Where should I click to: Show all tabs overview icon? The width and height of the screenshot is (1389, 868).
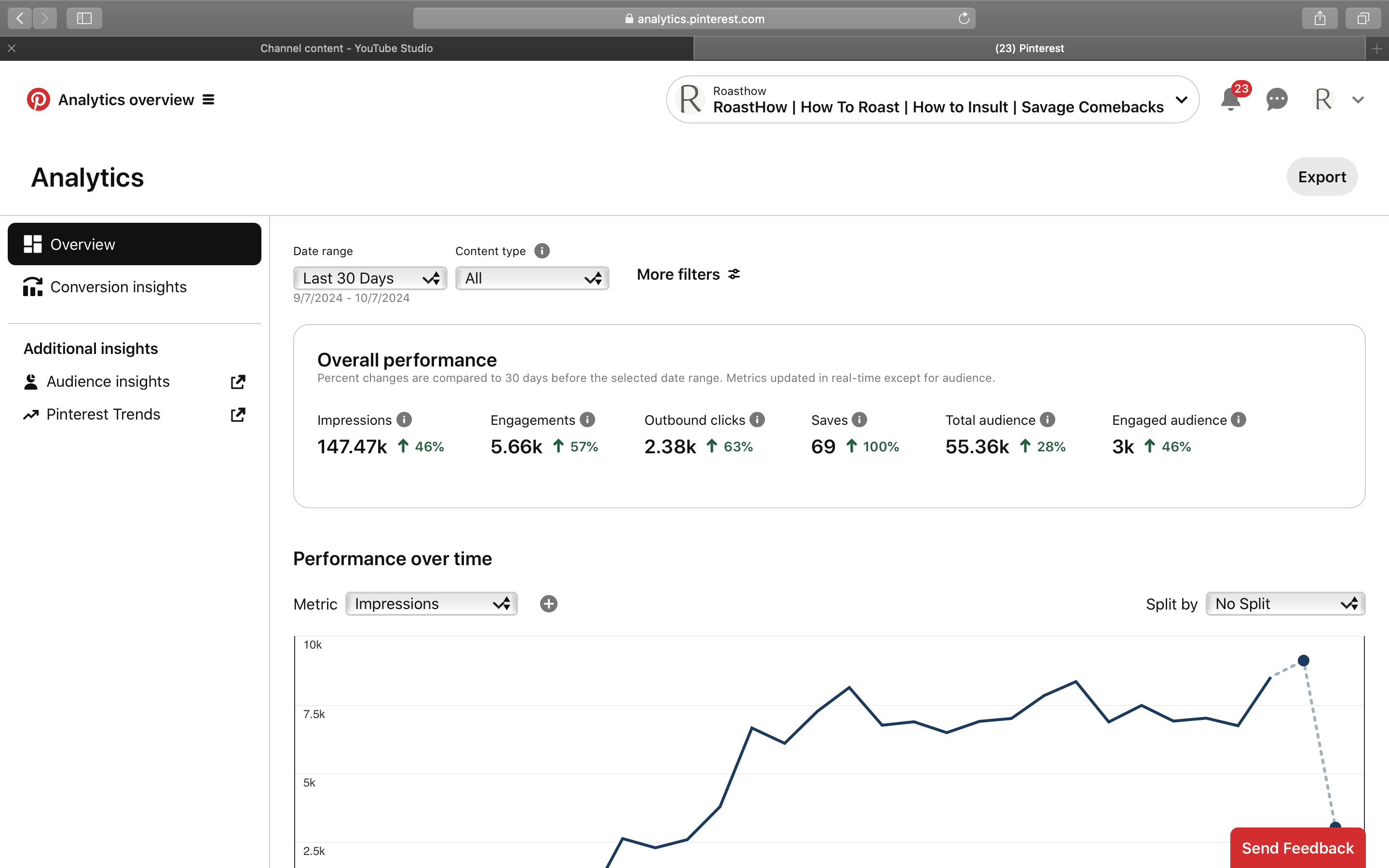click(x=1362, y=18)
